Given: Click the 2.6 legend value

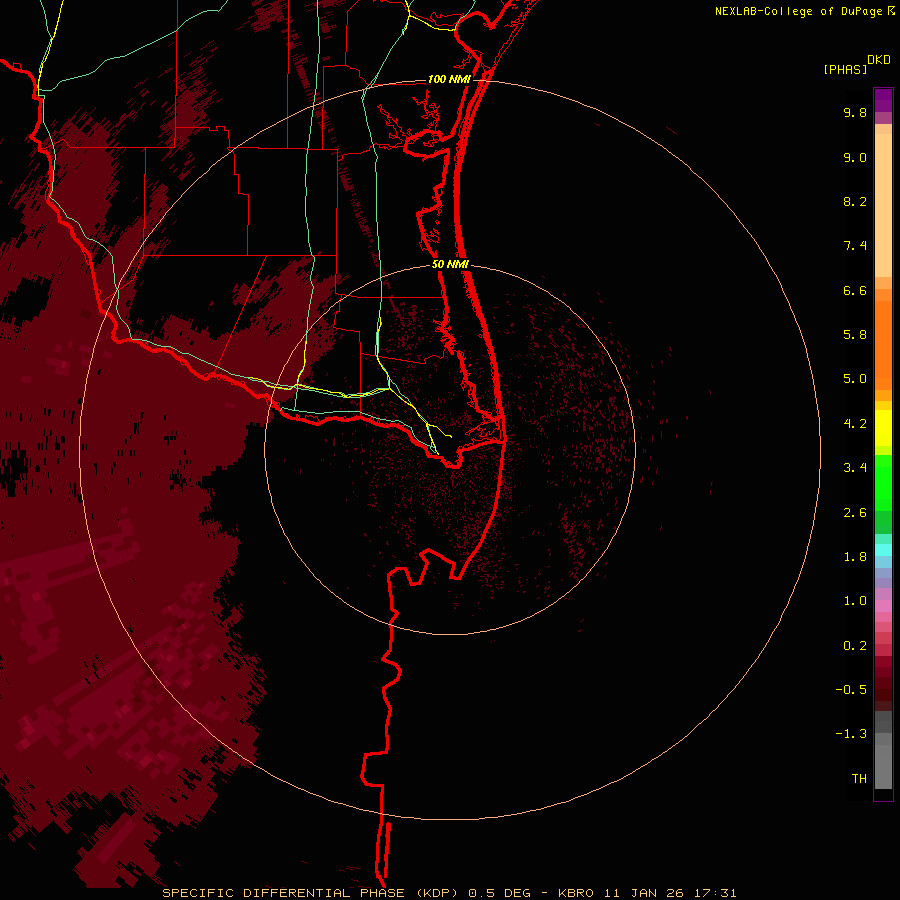Looking at the screenshot, I should (x=855, y=513).
